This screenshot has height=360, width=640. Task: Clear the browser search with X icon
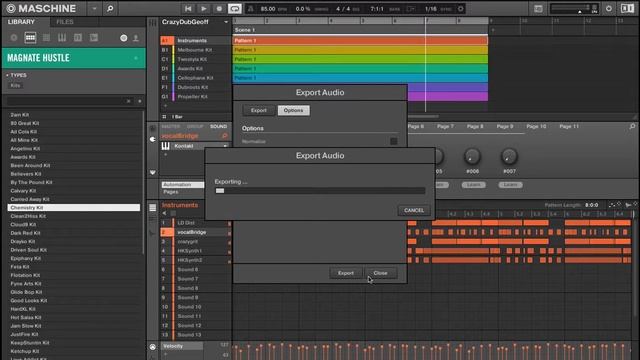tap(129, 101)
